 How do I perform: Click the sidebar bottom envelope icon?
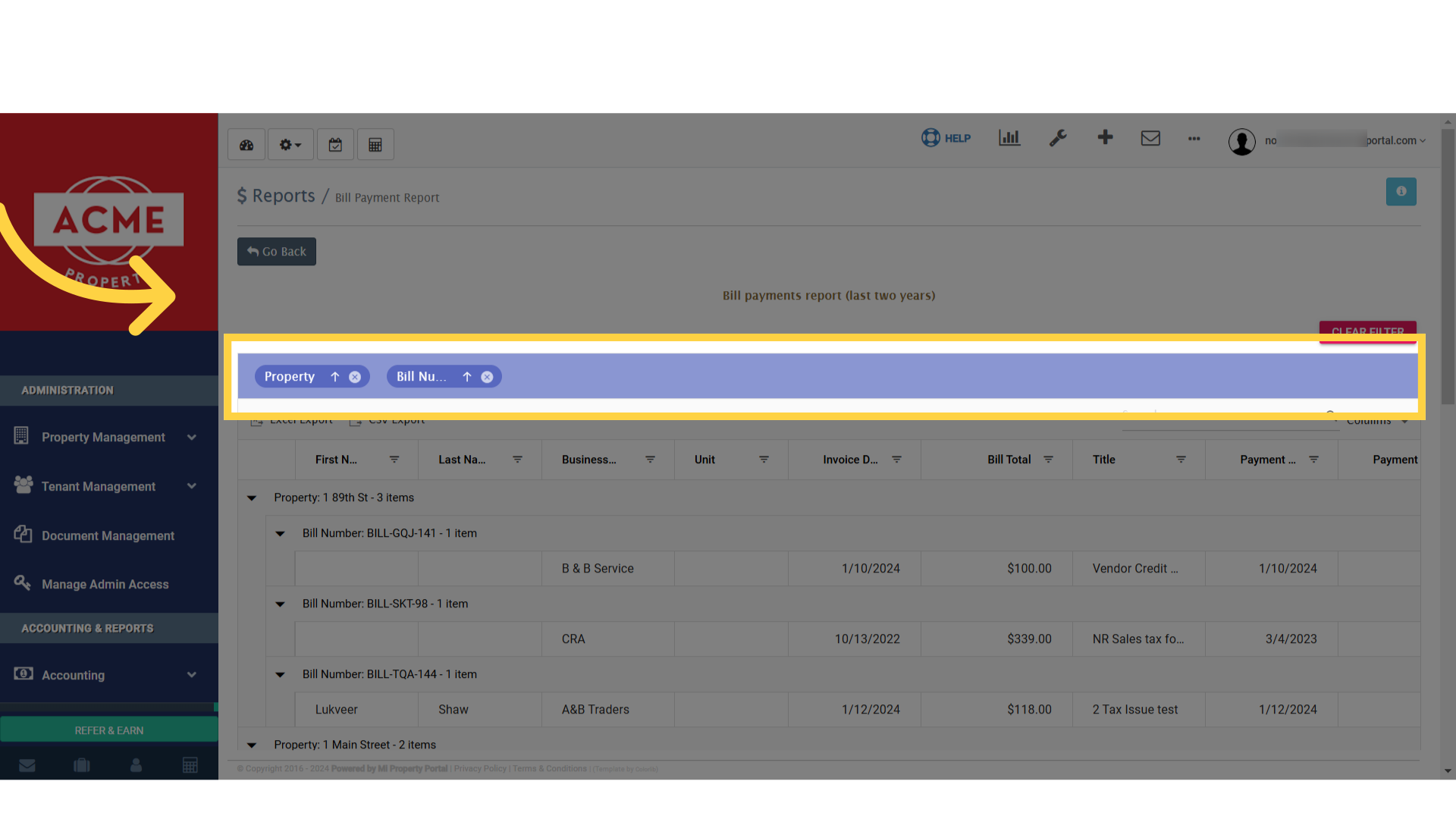click(27, 765)
